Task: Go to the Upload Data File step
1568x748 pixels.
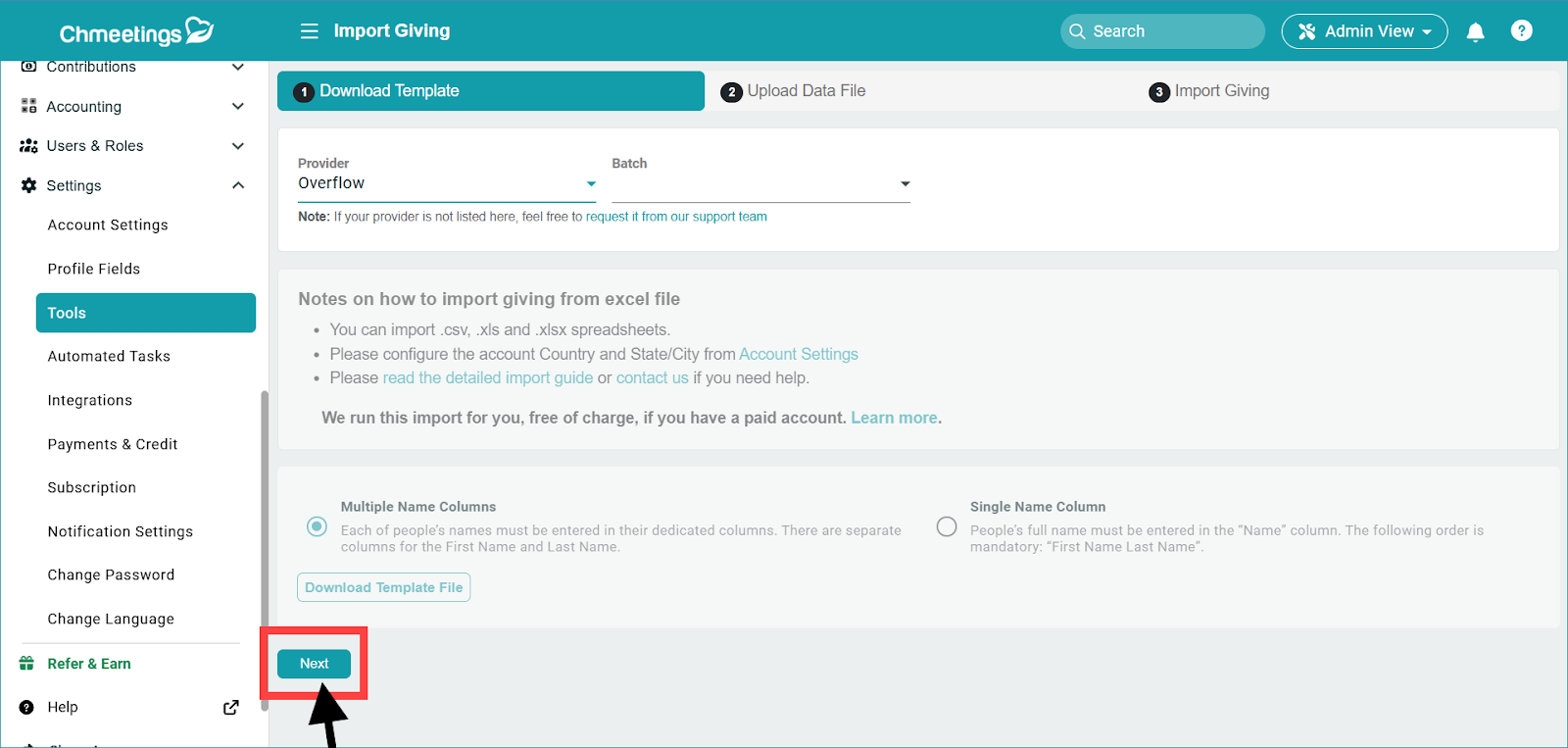Action: [806, 91]
